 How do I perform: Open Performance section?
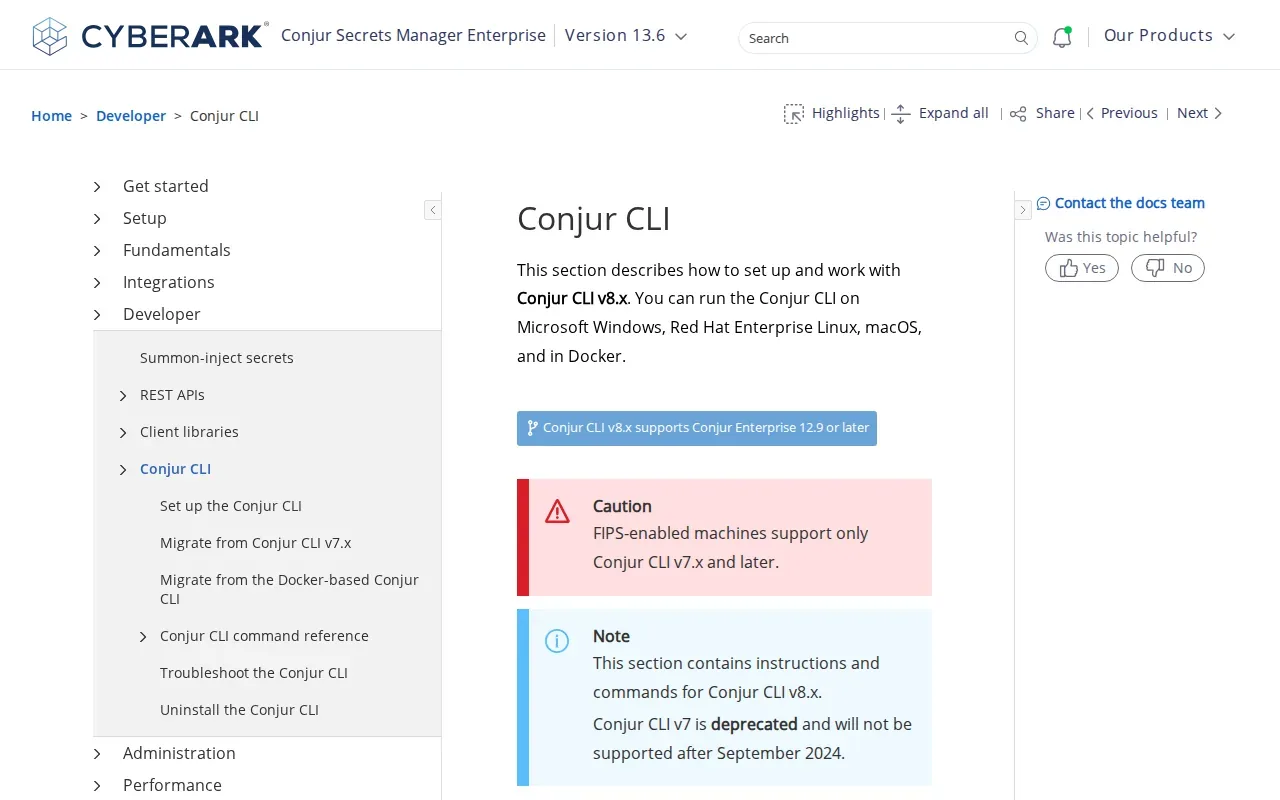pyautogui.click(x=172, y=785)
